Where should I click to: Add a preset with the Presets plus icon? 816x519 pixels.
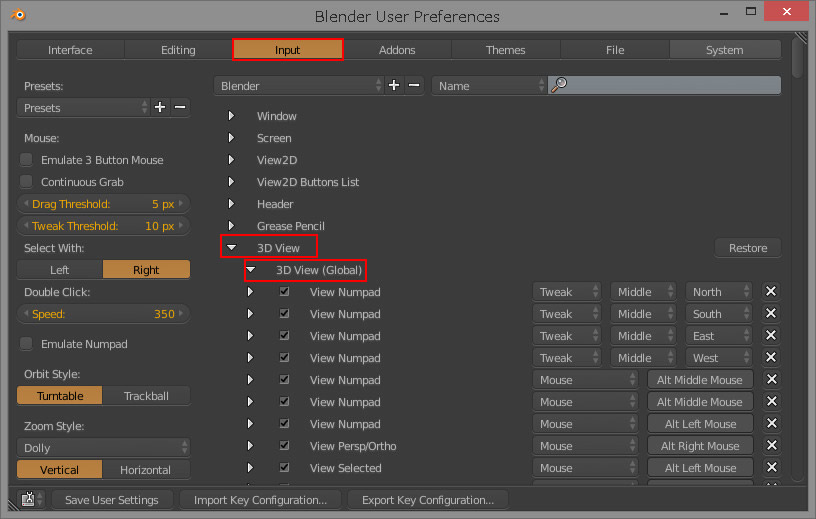(160, 107)
